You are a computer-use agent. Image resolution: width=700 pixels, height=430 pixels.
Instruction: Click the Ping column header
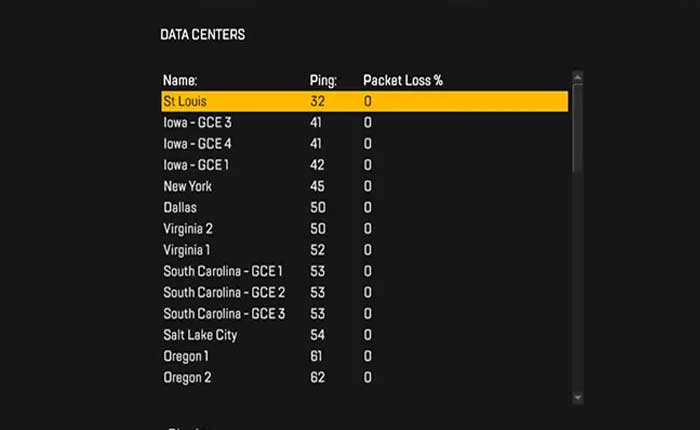[323, 79]
